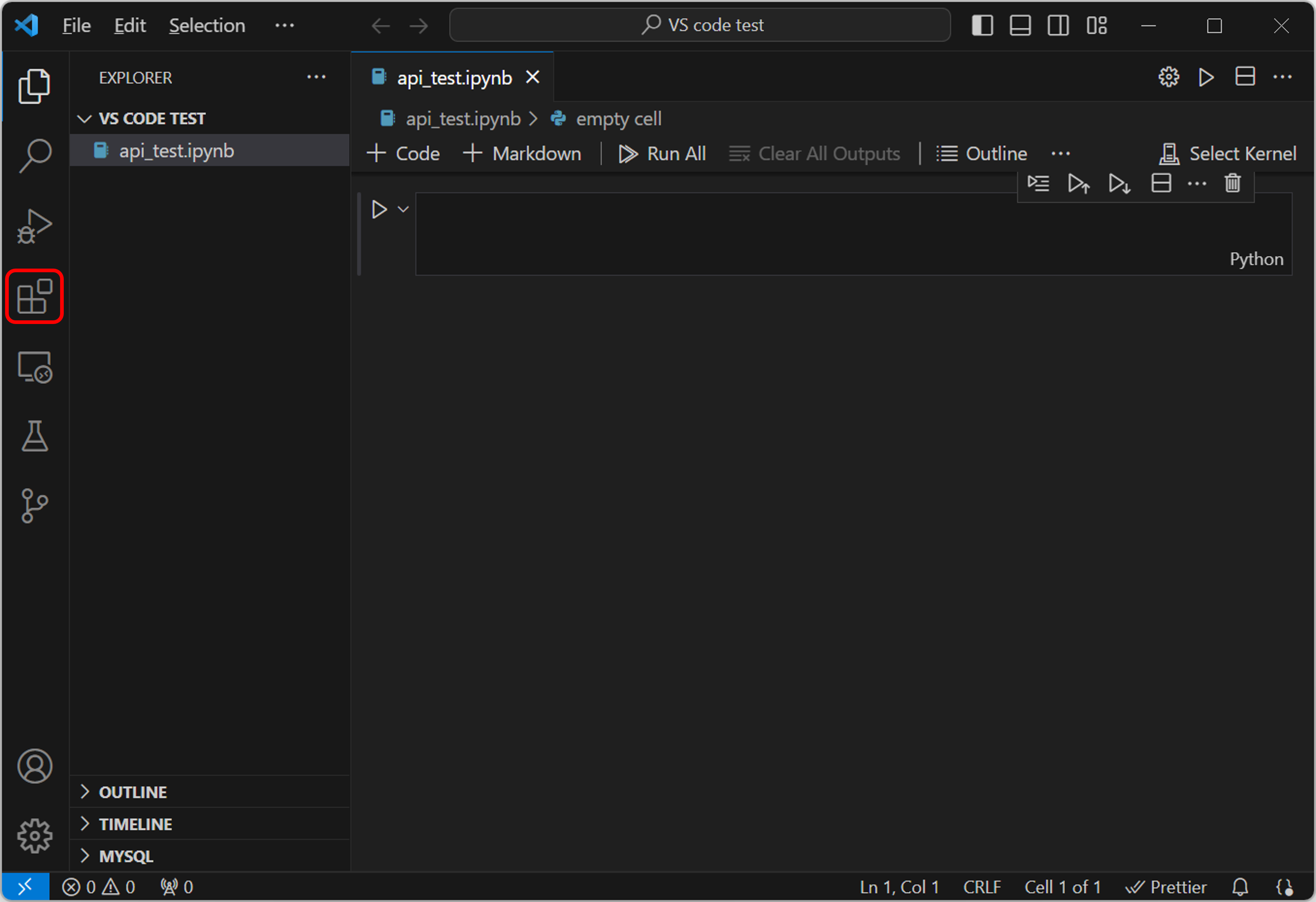Open the Selection menu
The image size is (1316, 902).
pyautogui.click(x=207, y=26)
